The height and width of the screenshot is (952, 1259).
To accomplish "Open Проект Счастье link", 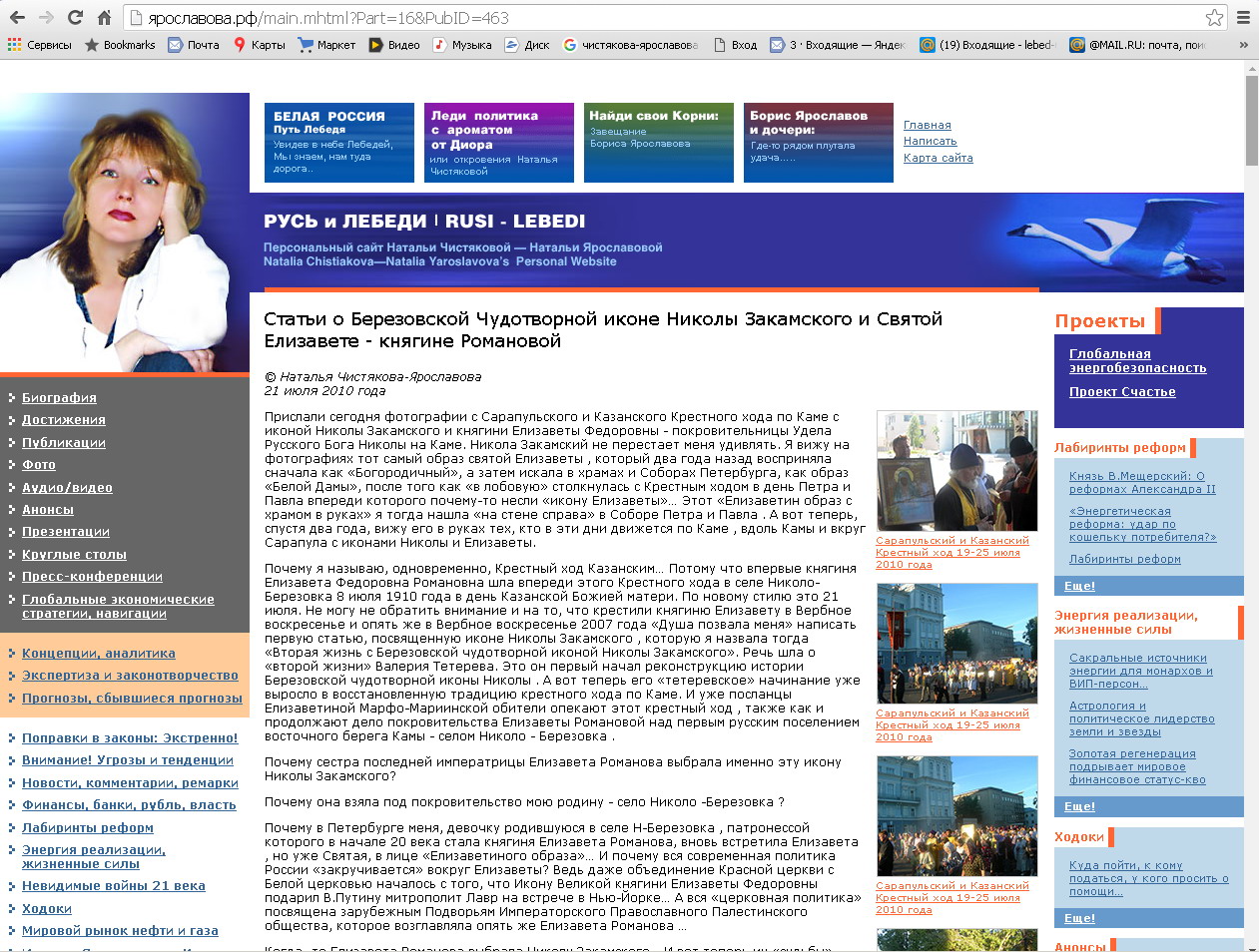I will pos(1122,392).
